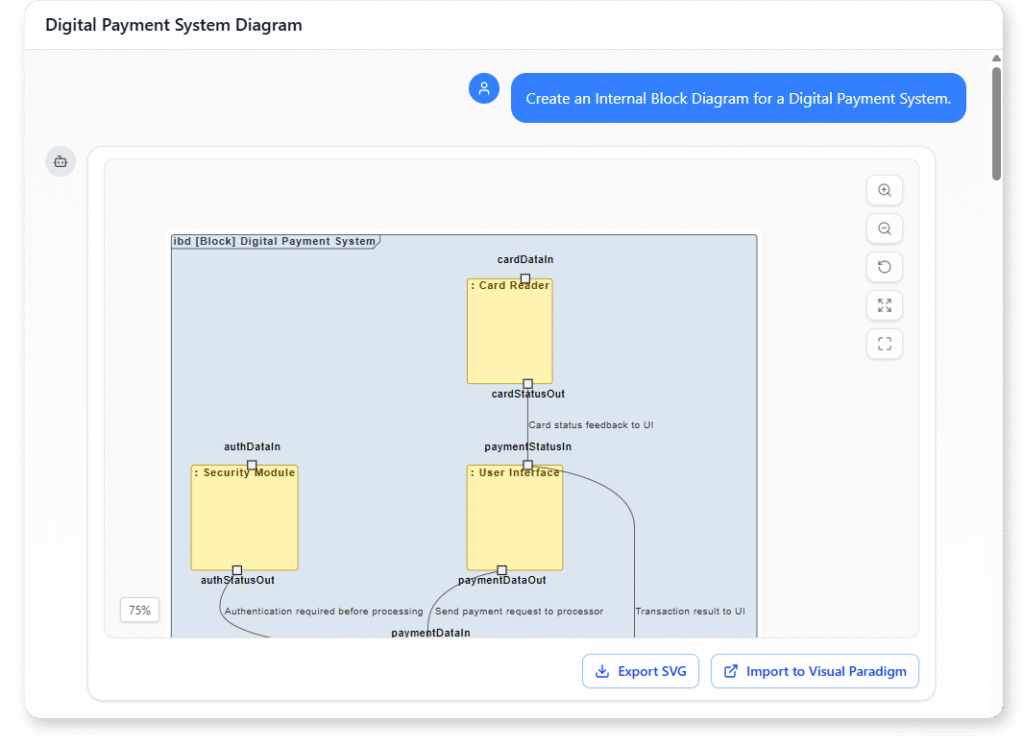
Task: Reset the diagram view with the rotate icon
Action: [x=884, y=267]
